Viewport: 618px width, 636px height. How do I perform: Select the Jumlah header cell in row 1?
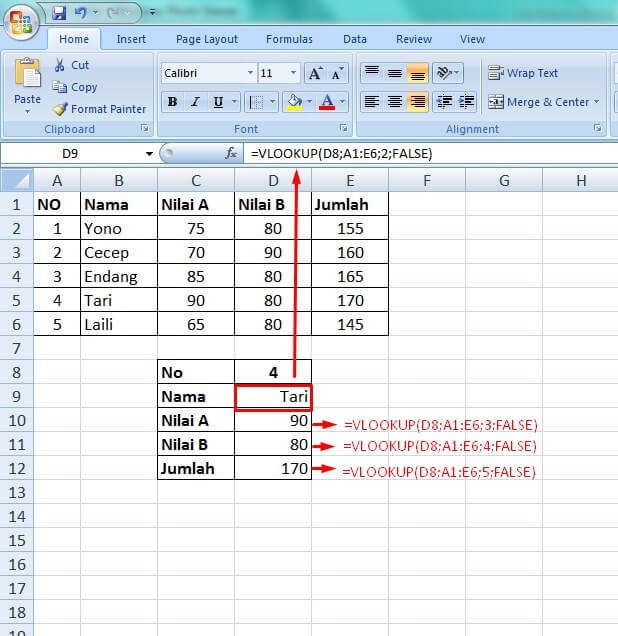pos(350,204)
